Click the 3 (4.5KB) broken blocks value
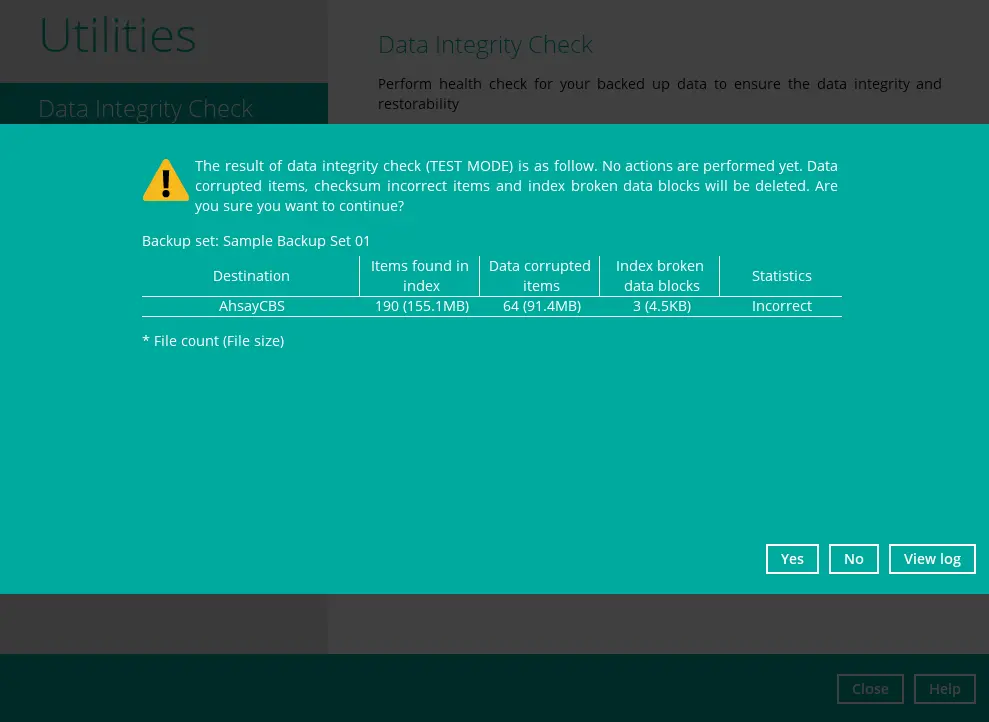Screen dimensions: 989x722 661,306
